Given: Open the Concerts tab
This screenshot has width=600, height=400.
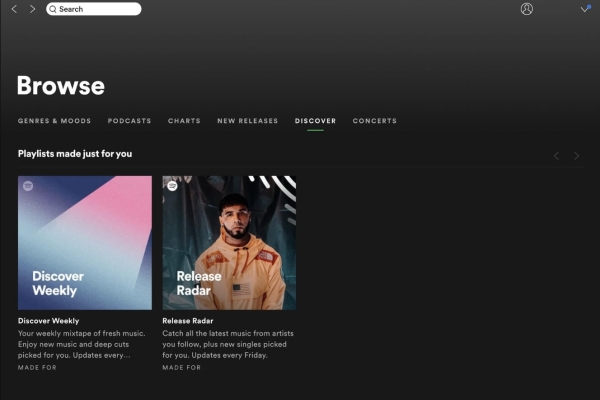Looking at the screenshot, I should pos(375,121).
